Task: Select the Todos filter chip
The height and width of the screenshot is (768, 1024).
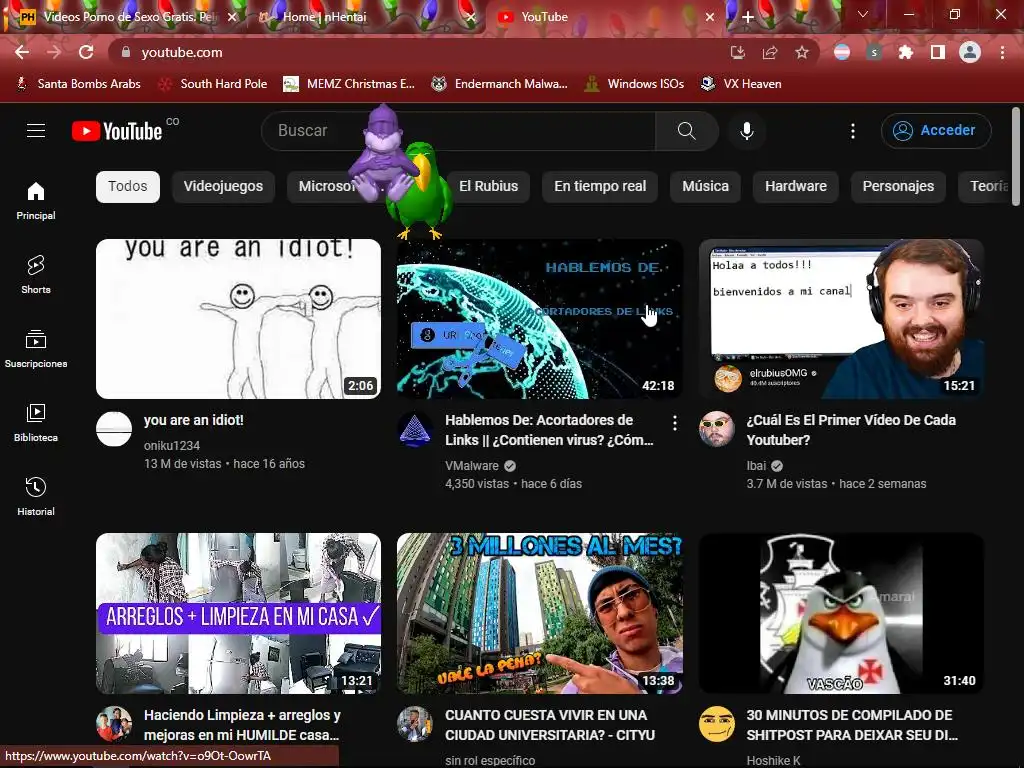Action: 128,186
